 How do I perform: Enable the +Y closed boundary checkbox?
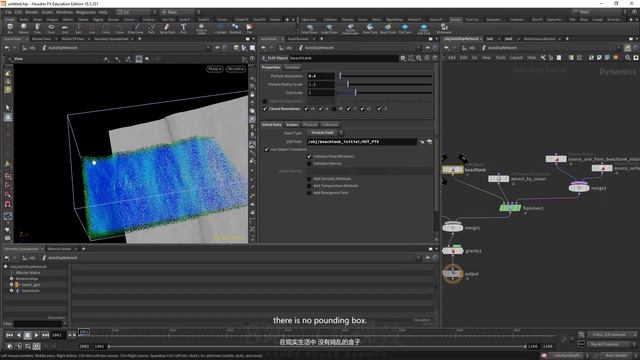pyautogui.click(x=334, y=109)
